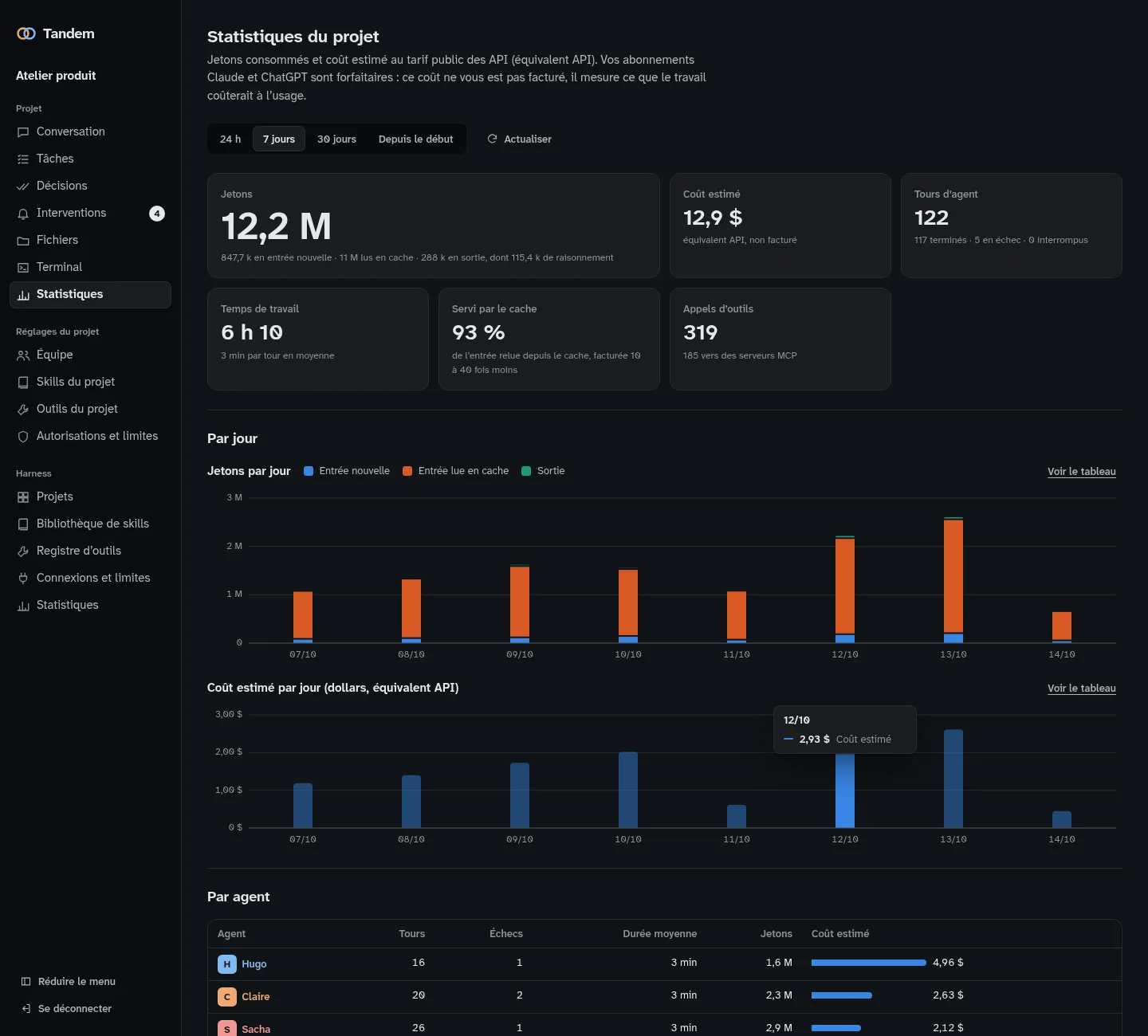Open the Interventions bell icon

(23, 214)
